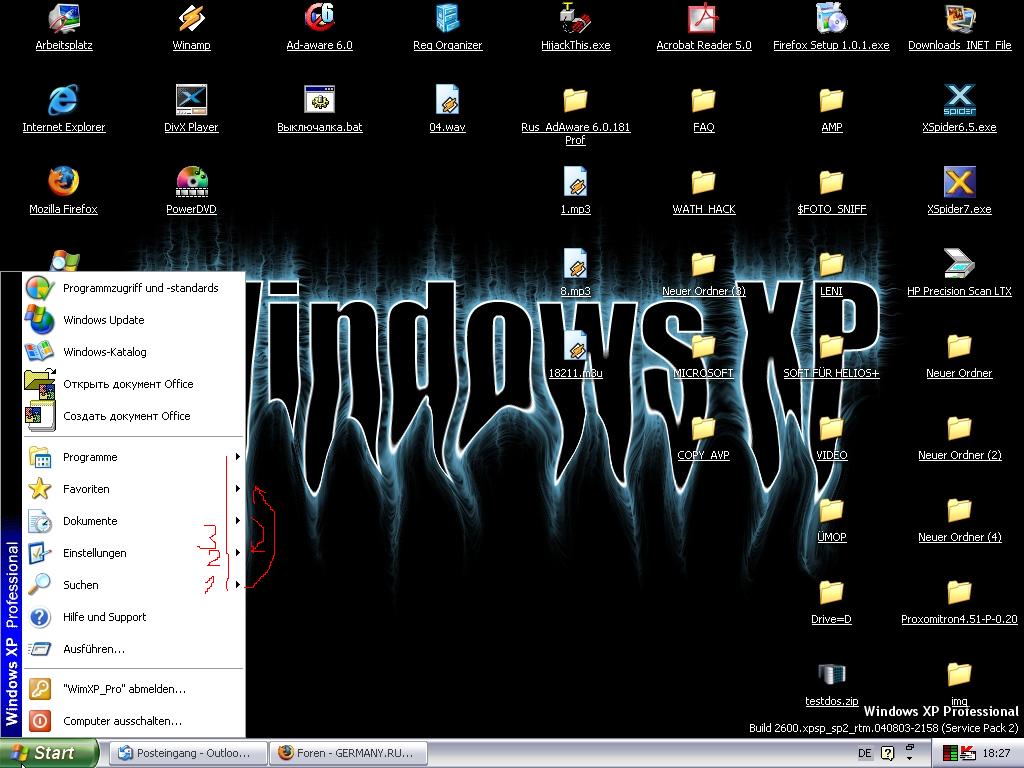Select Открыть документ Office menu entry
The height and width of the screenshot is (768, 1024).
[x=133, y=384]
